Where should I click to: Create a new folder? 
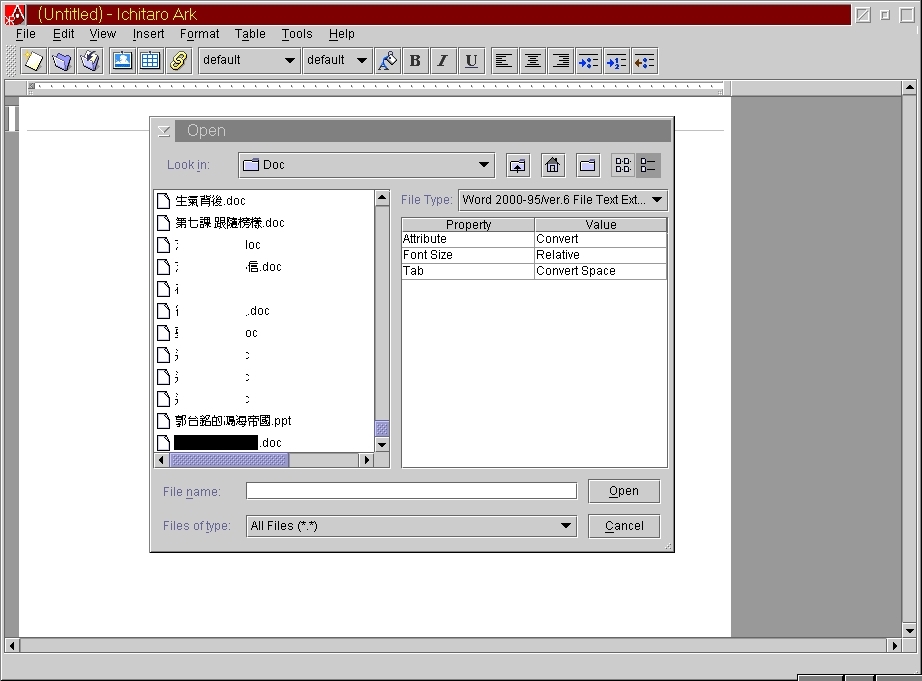[x=587, y=165]
